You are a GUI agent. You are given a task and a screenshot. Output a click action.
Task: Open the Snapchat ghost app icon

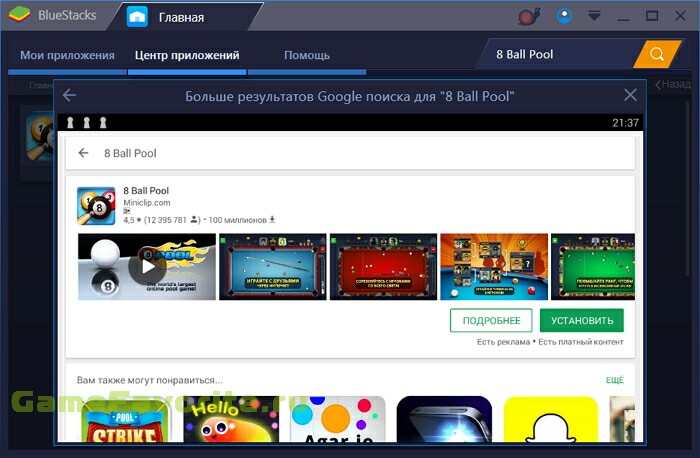coord(551,420)
